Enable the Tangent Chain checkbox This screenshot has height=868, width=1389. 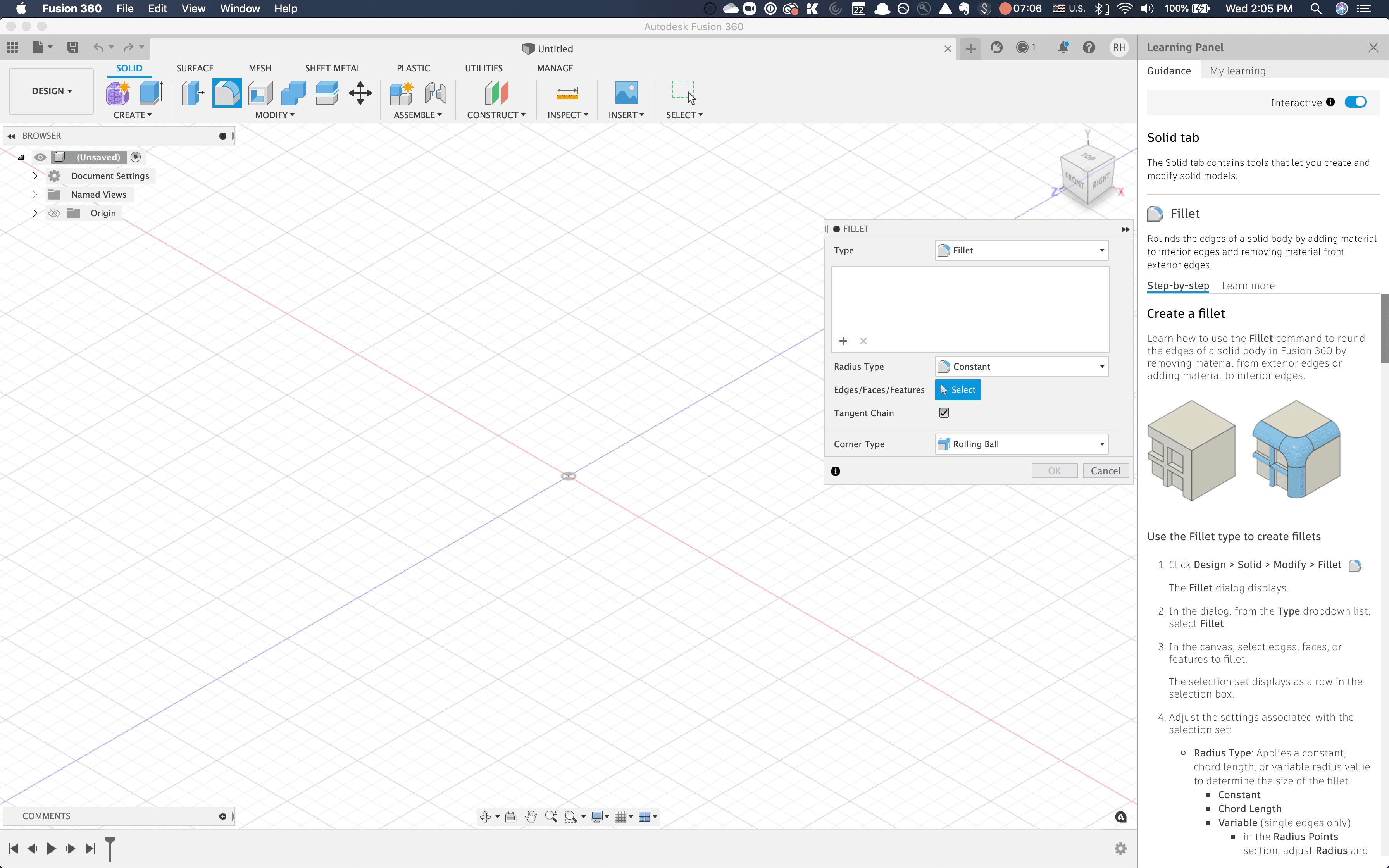coord(944,413)
